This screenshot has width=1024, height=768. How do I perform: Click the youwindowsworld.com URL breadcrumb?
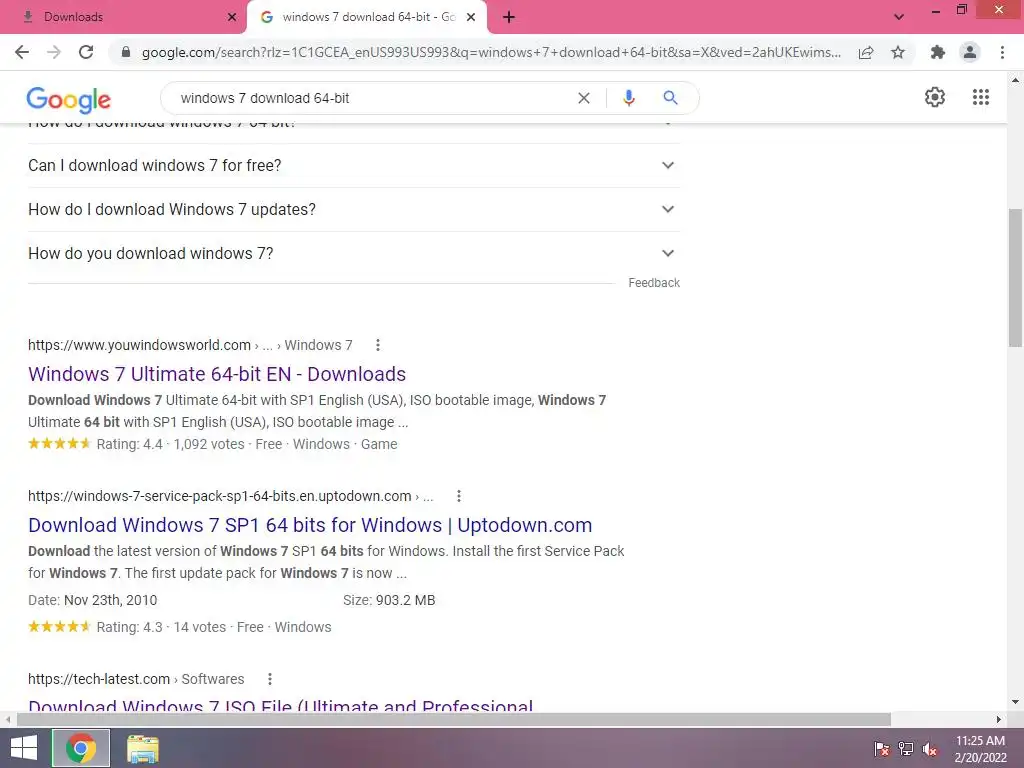point(190,345)
